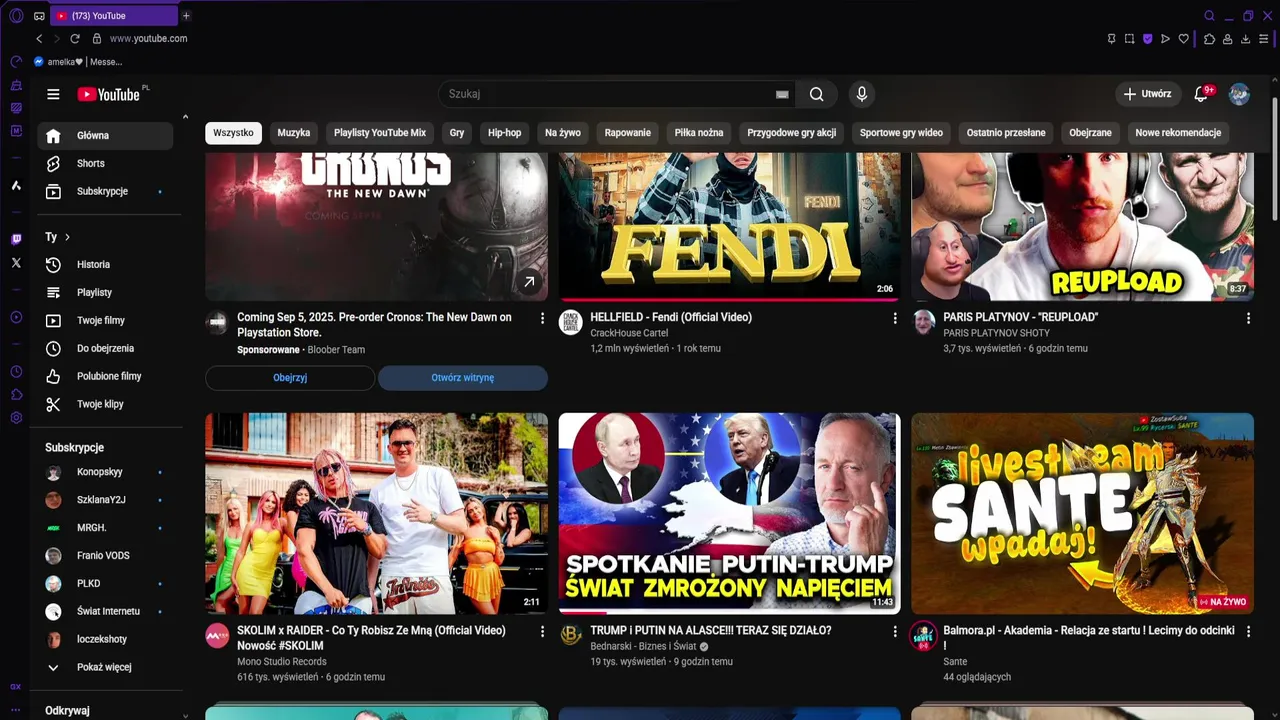
Task: Select Playlisty YouTube Mix chip
Action: click(380, 133)
